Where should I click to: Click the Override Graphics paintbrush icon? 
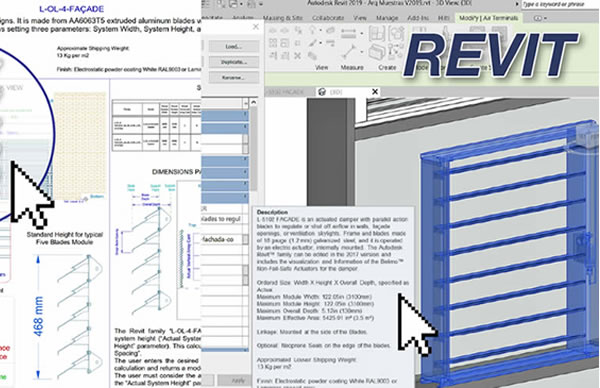click(x=313, y=43)
